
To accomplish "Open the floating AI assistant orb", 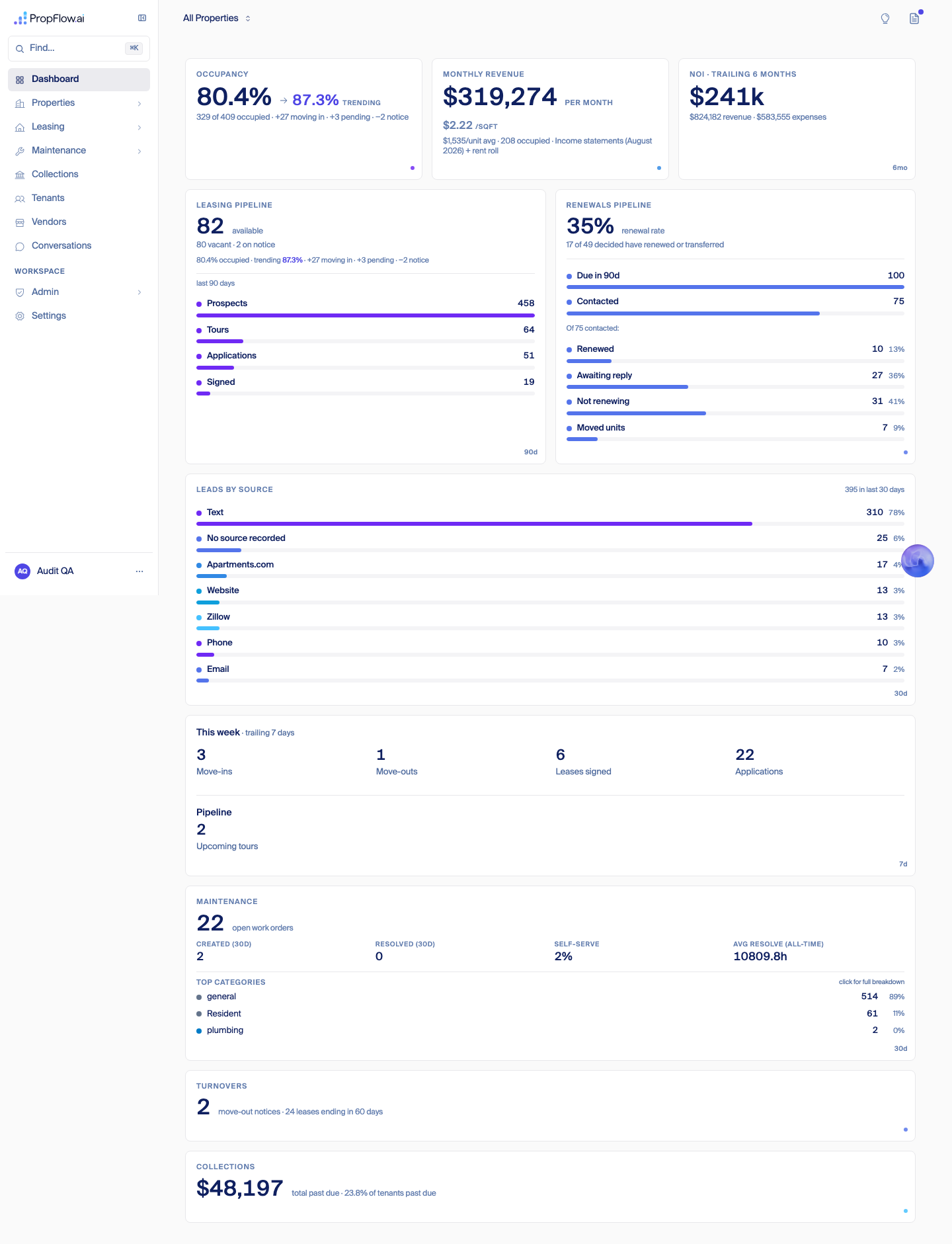I will tap(918, 561).
